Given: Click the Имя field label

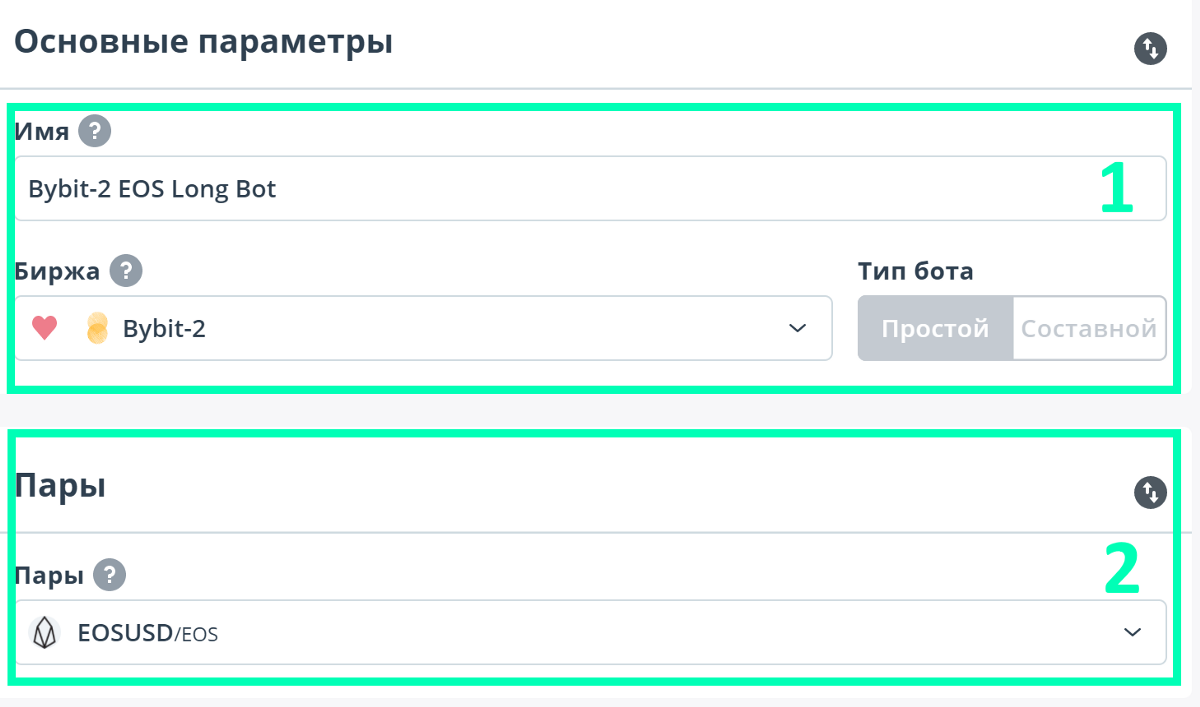Looking at the screenshot, I should point(41,131).
